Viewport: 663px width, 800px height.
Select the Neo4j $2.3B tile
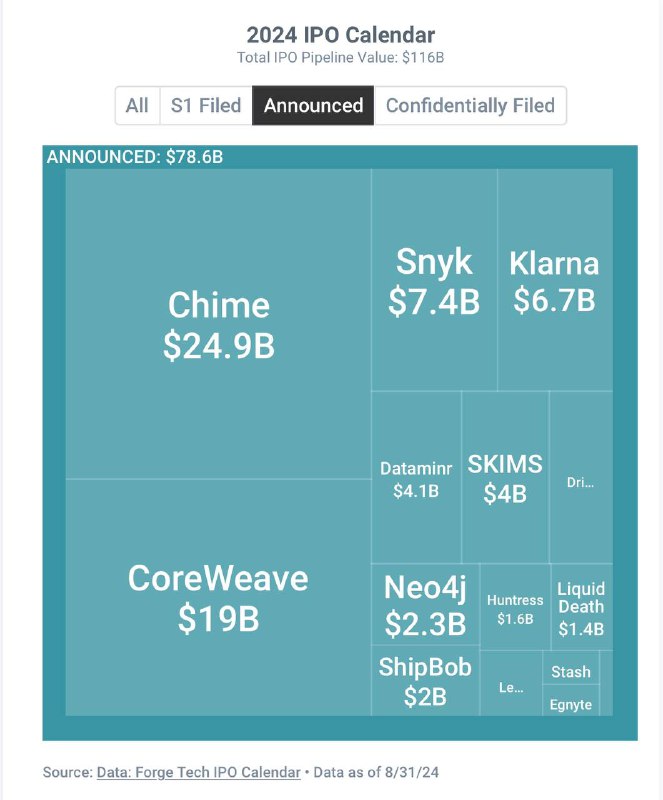click(x=425, y=606)
